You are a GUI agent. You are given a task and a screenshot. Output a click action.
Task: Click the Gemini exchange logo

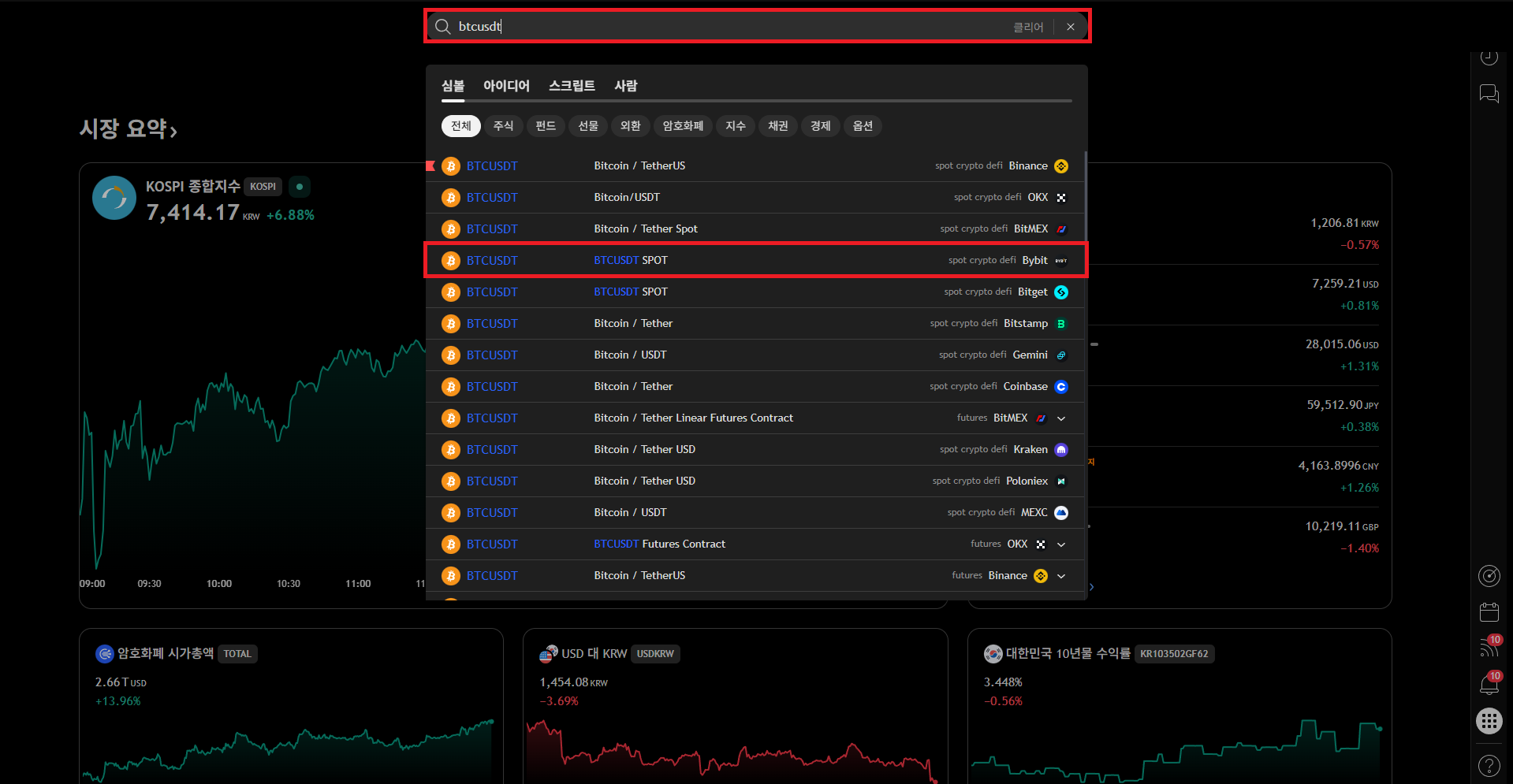pyautogui.click(x=1061, y=355)
